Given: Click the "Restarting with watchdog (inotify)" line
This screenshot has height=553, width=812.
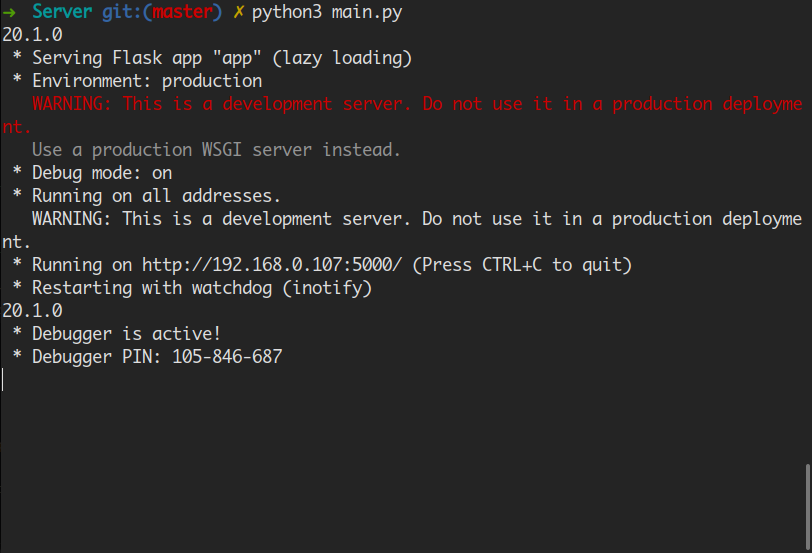Looking at the screenshot, I should [x=202, y=288].
